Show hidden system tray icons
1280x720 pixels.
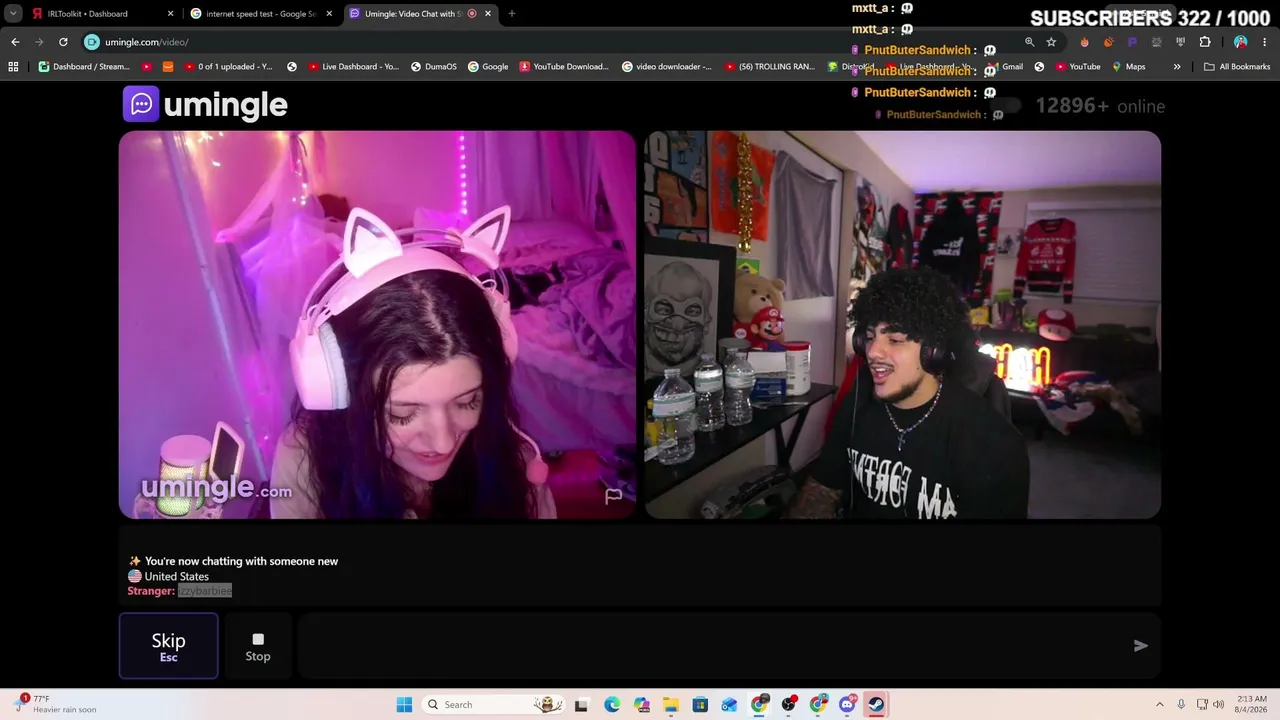[x=1160, y=705]
